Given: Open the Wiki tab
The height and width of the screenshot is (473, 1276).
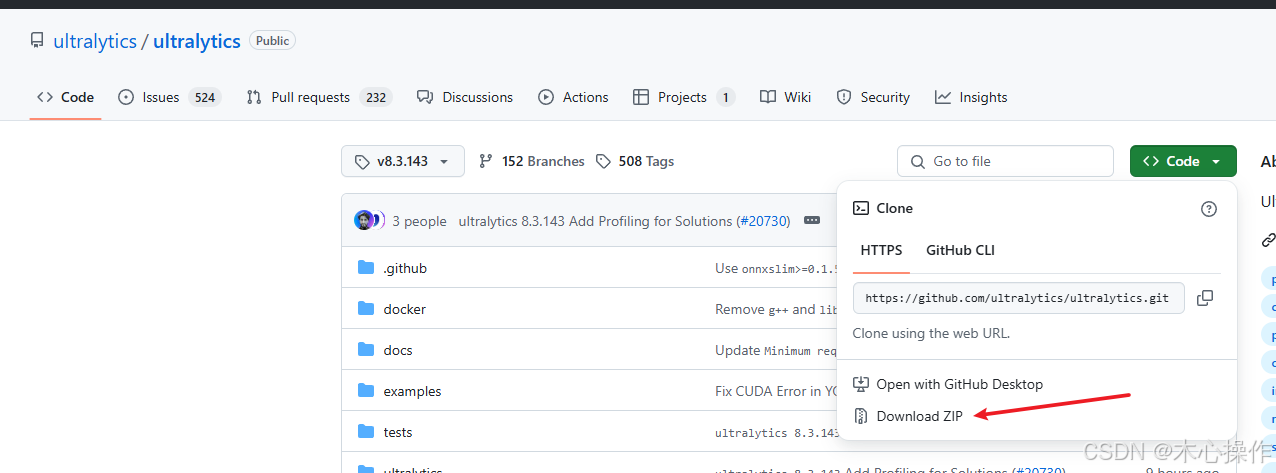Looking at the screenshot, I should (x=785, y=97).
